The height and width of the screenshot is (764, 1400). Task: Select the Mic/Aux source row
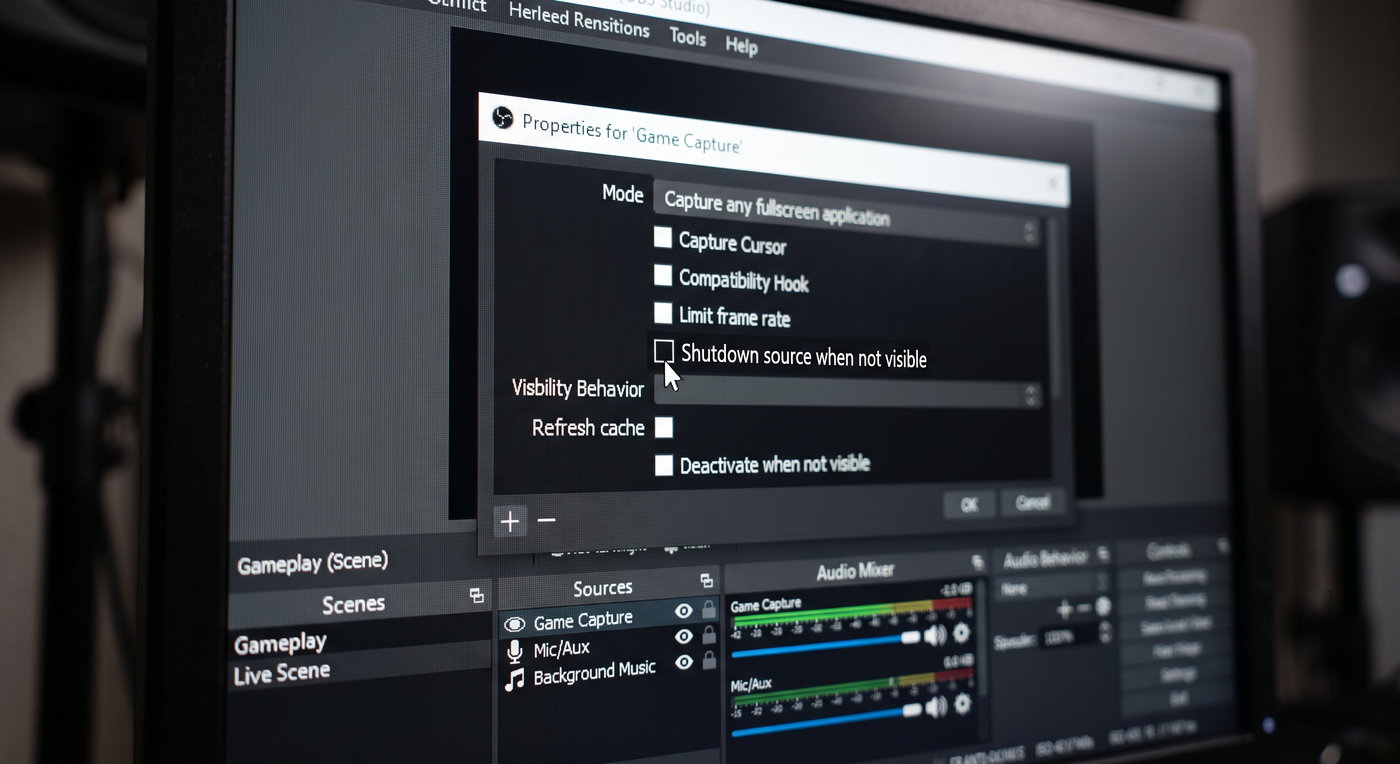coord(609,646)
